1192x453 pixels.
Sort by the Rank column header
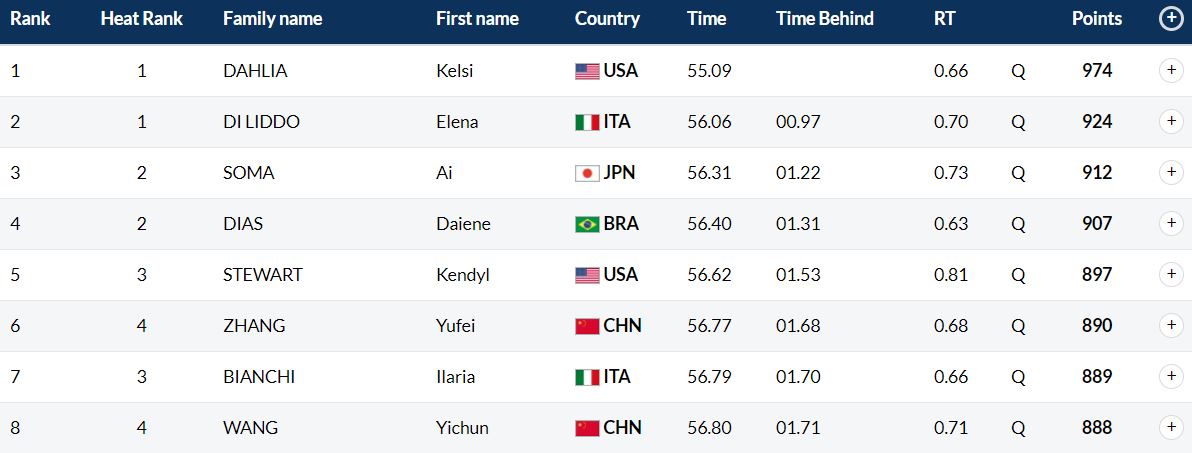pos(30,19)
